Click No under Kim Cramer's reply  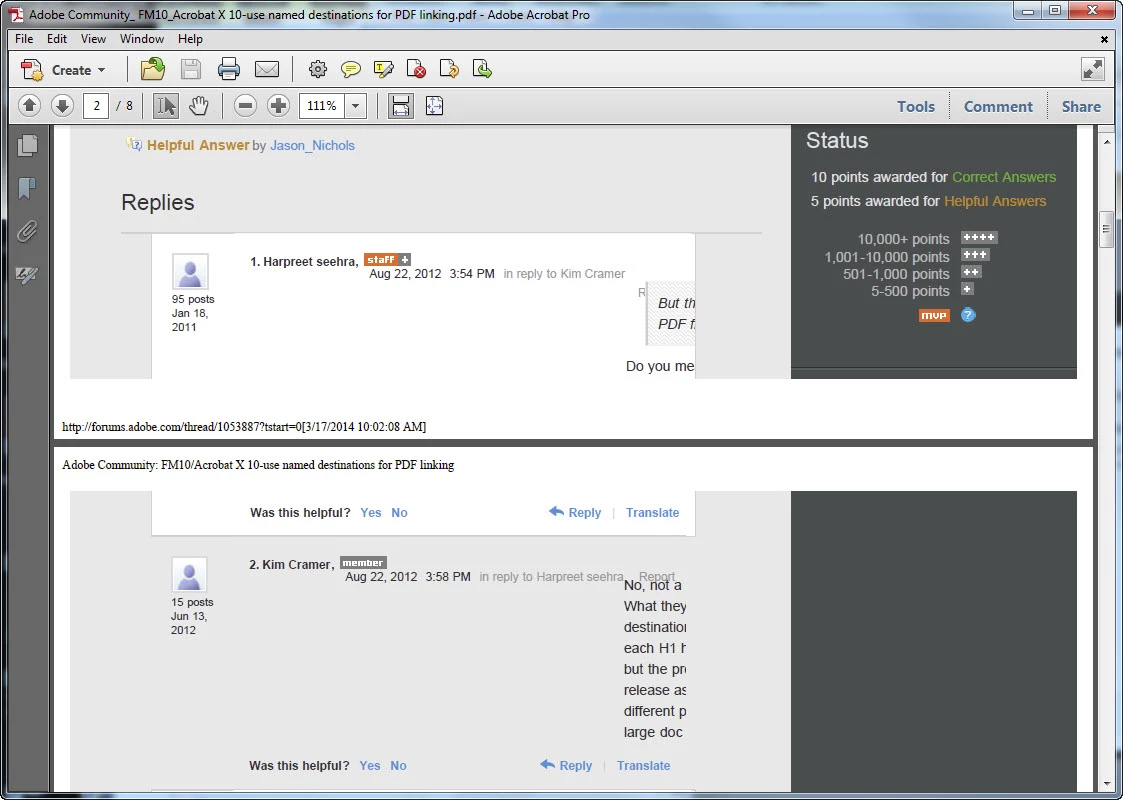click(x=398, y=766)
